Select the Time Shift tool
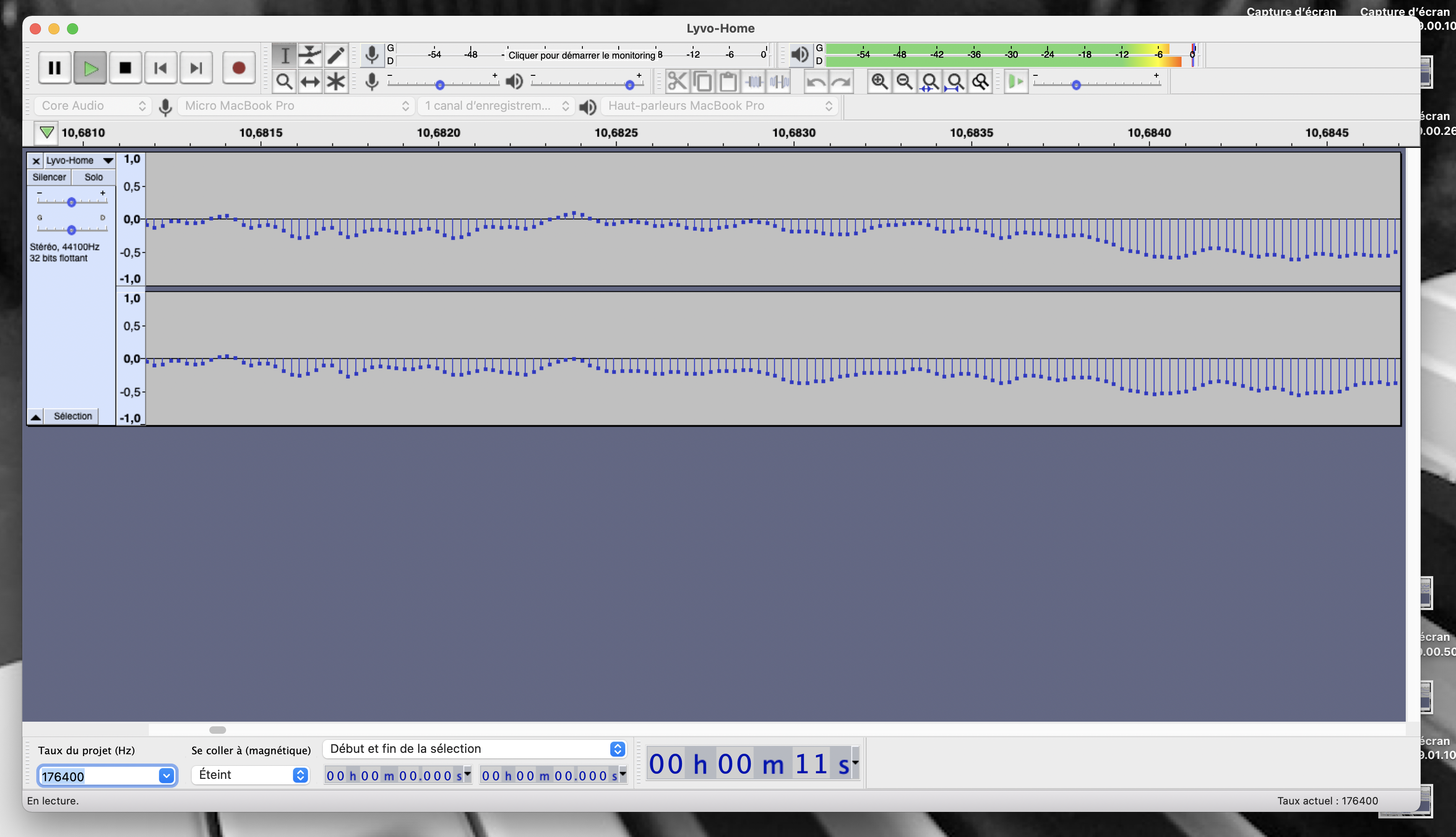1456x837 pixels. 310,82
